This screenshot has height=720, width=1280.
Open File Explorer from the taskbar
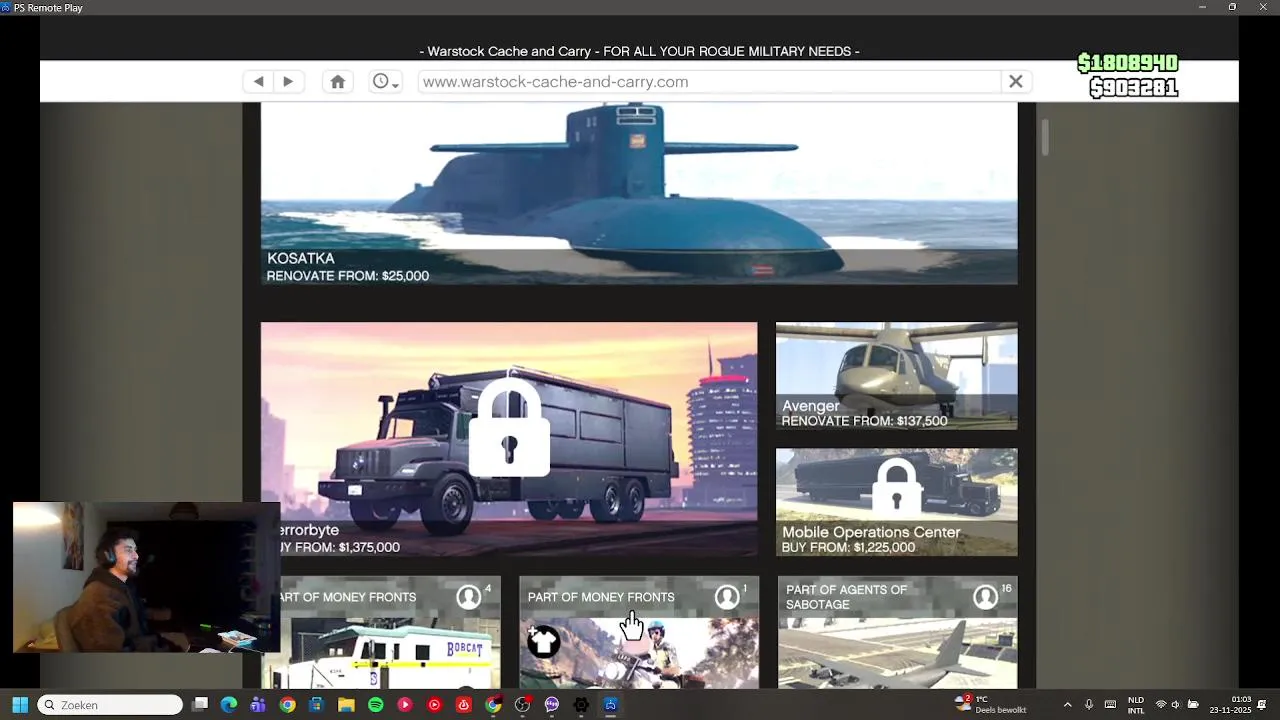(346, 705)
